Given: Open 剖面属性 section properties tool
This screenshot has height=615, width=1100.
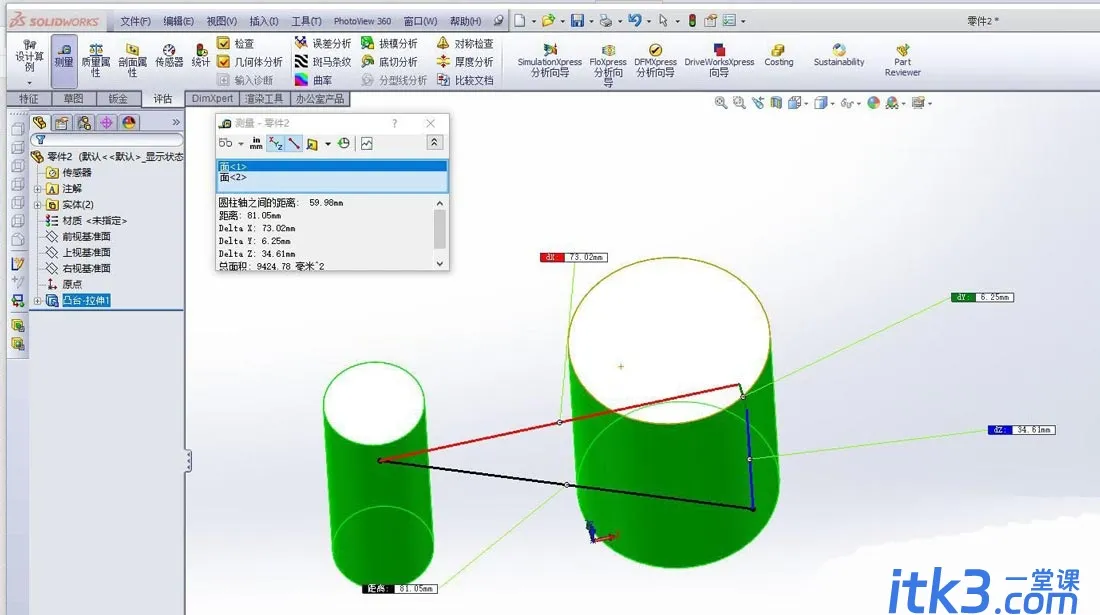Looking at the screenshot, I should coord(132,59).
